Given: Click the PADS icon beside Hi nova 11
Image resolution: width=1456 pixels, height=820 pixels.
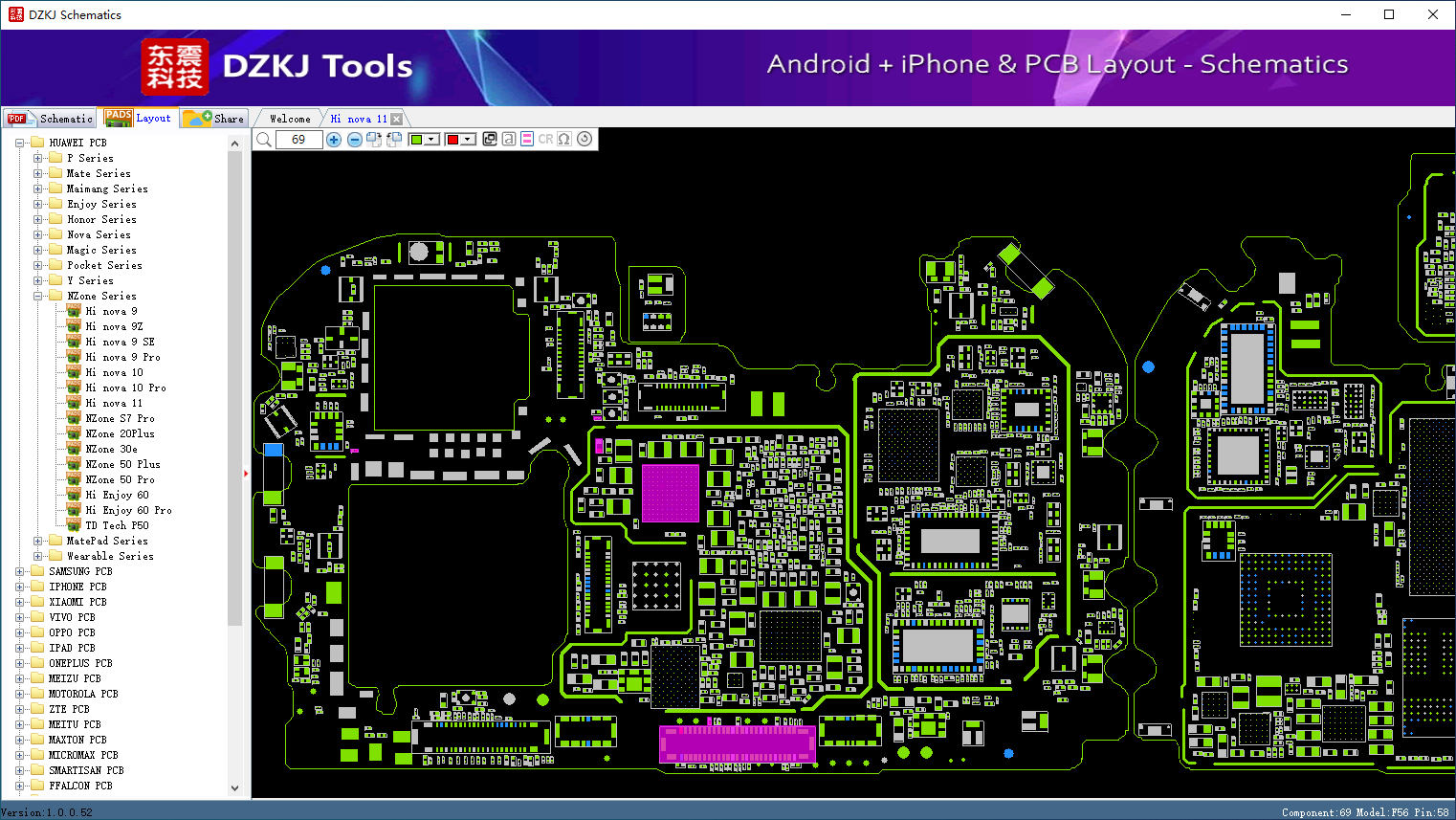Looking at the screenshot, I should (x=74, y=403).
